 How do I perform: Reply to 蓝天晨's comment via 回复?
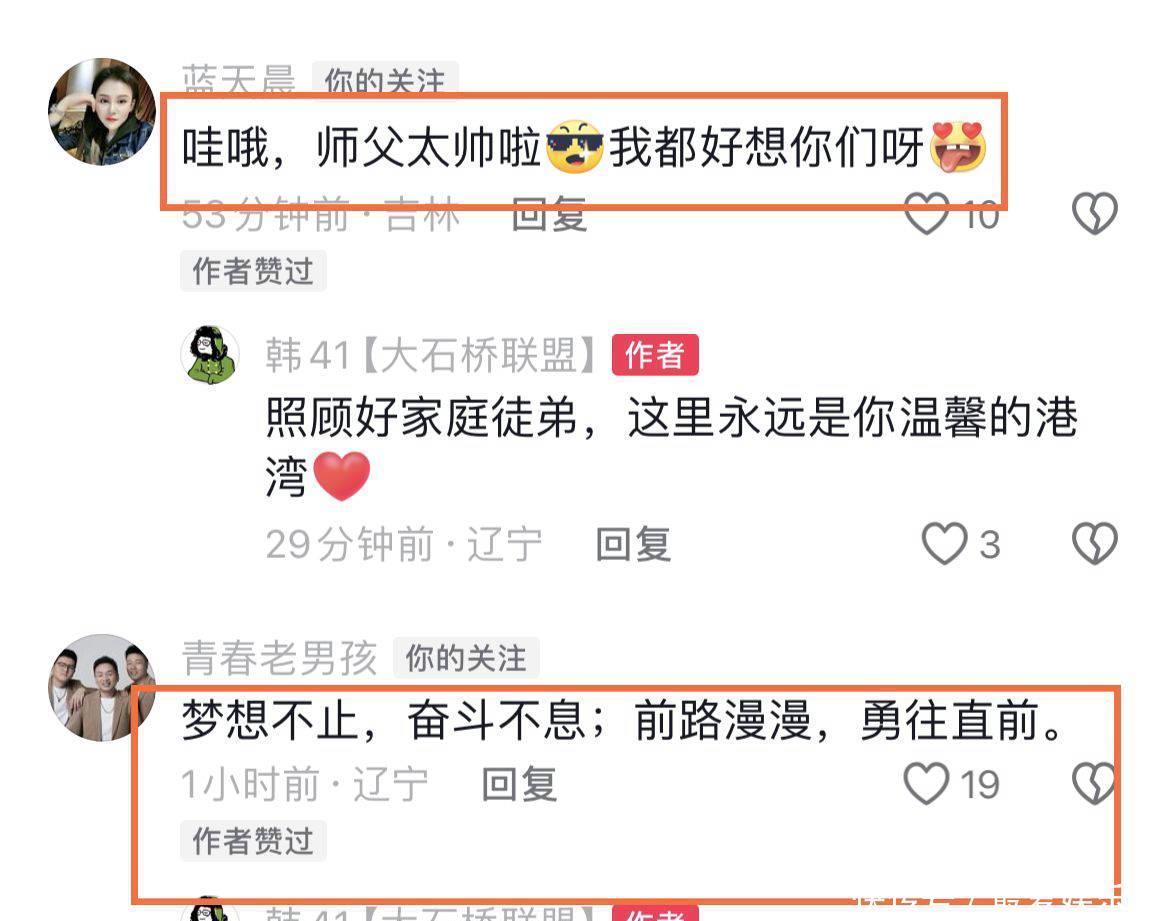tap(549, 215)
